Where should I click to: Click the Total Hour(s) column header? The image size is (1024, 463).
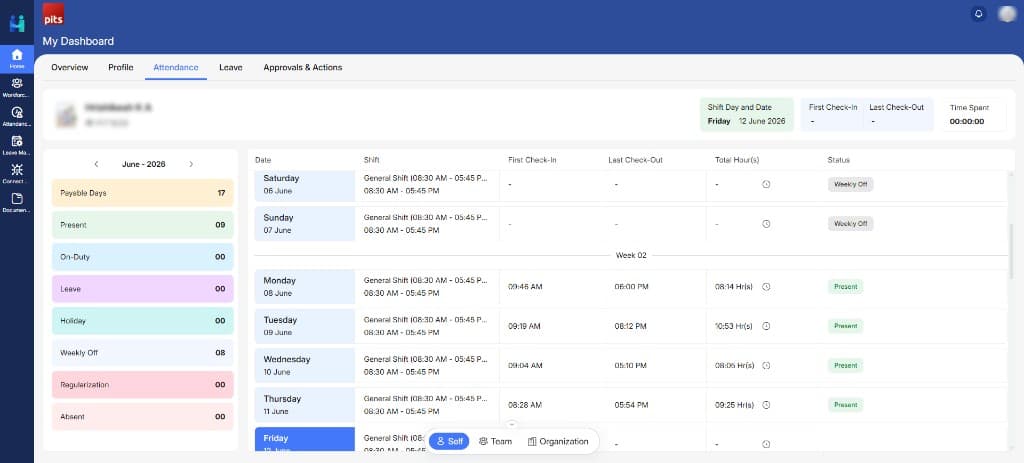pyautogui.click(x=737, y=160)
